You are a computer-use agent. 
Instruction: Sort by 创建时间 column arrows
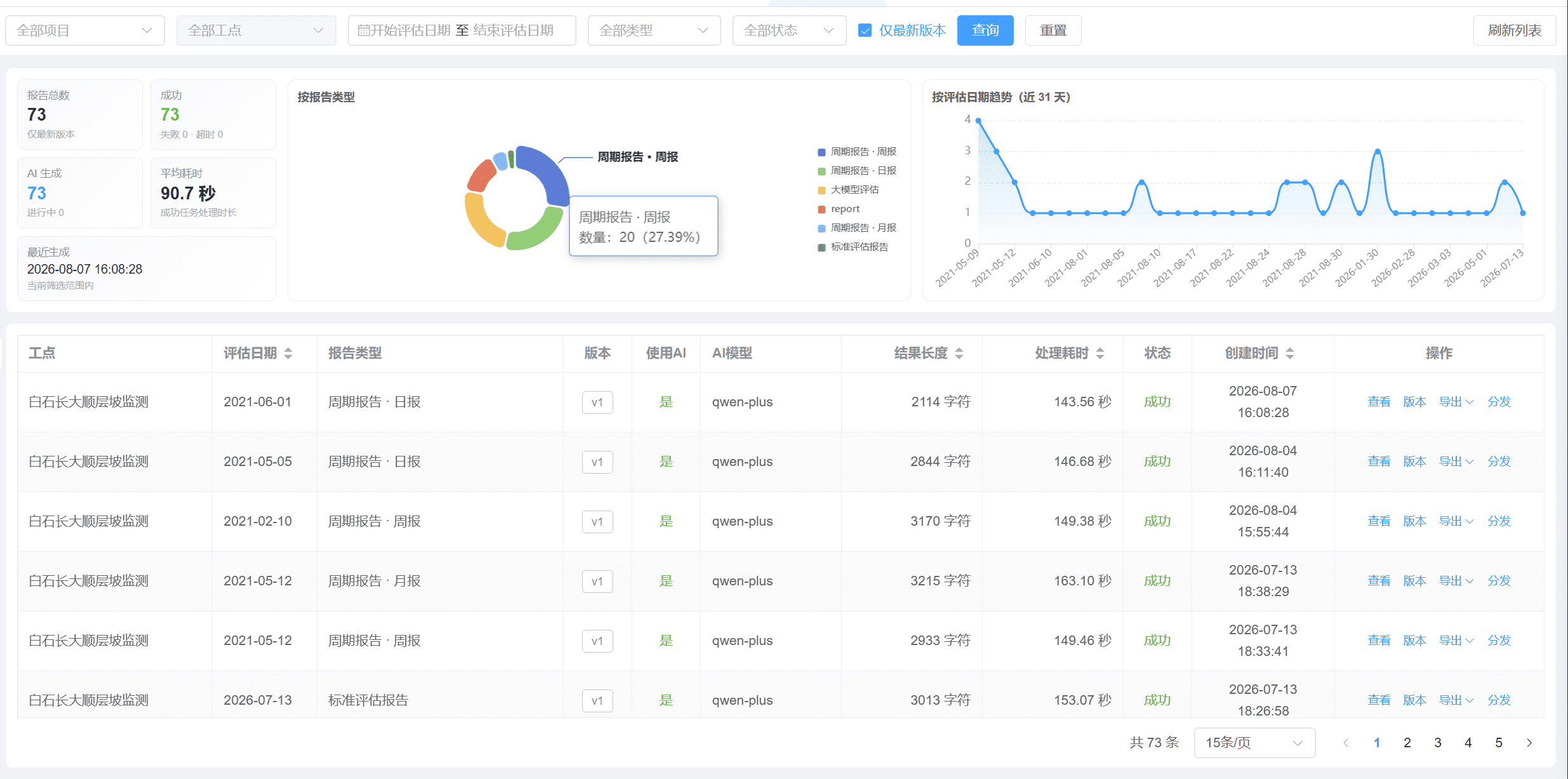point(1290,354)
